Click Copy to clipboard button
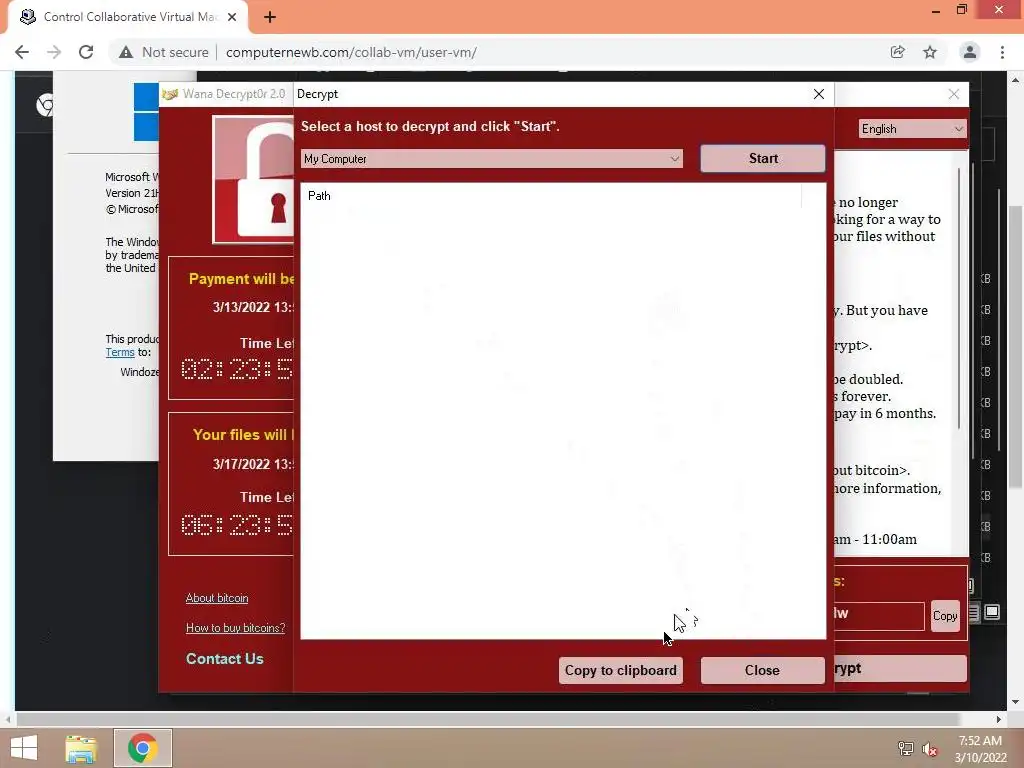 click(620, 670)
